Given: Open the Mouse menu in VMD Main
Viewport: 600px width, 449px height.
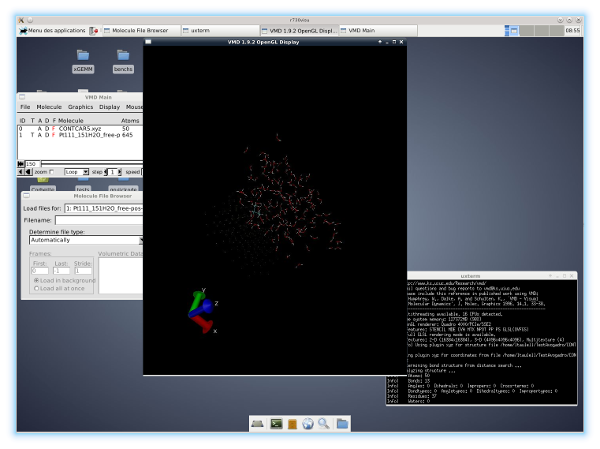Looking at the screenshot, I should (x=134, y=107).
